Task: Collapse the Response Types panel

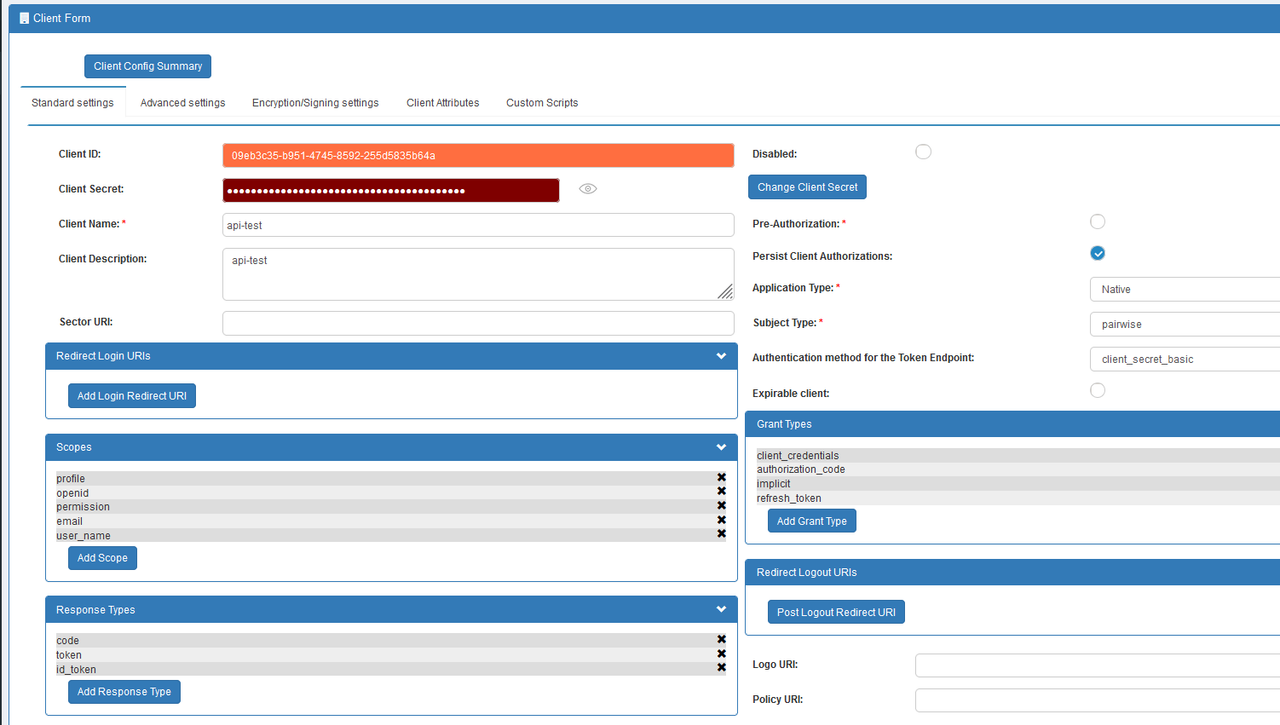Action: 721,609
